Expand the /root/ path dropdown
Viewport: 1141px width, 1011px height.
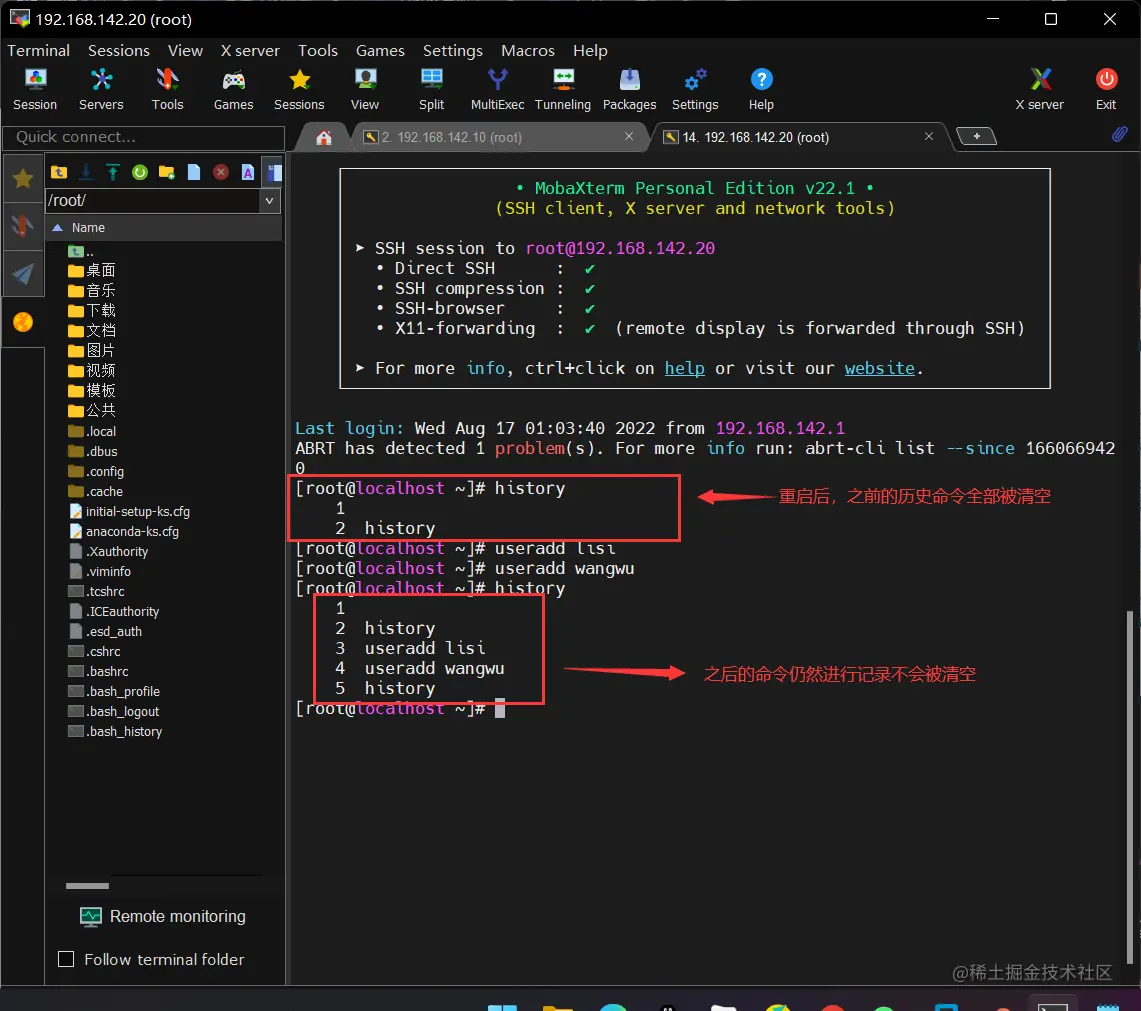click(x=270, y=201)
